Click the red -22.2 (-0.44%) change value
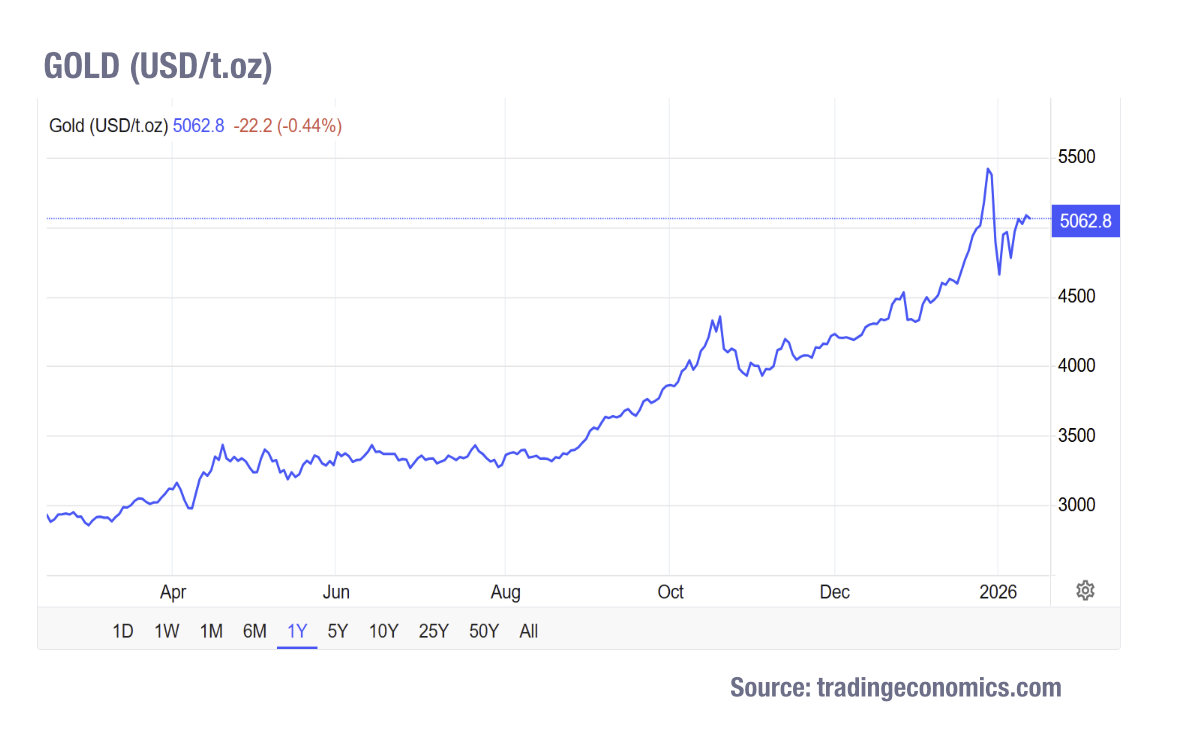The image size is (1200, 750). click(288, 126)
